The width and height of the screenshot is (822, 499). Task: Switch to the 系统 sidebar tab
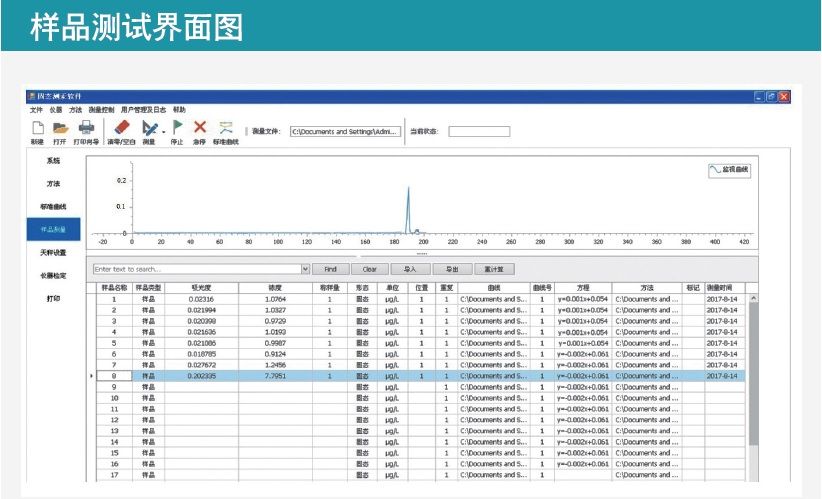(x=53, y=161)
